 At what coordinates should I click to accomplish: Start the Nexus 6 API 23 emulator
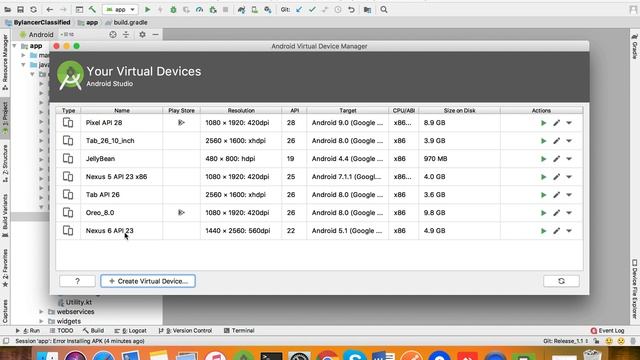pyautogui.click(x=543, y=231)
